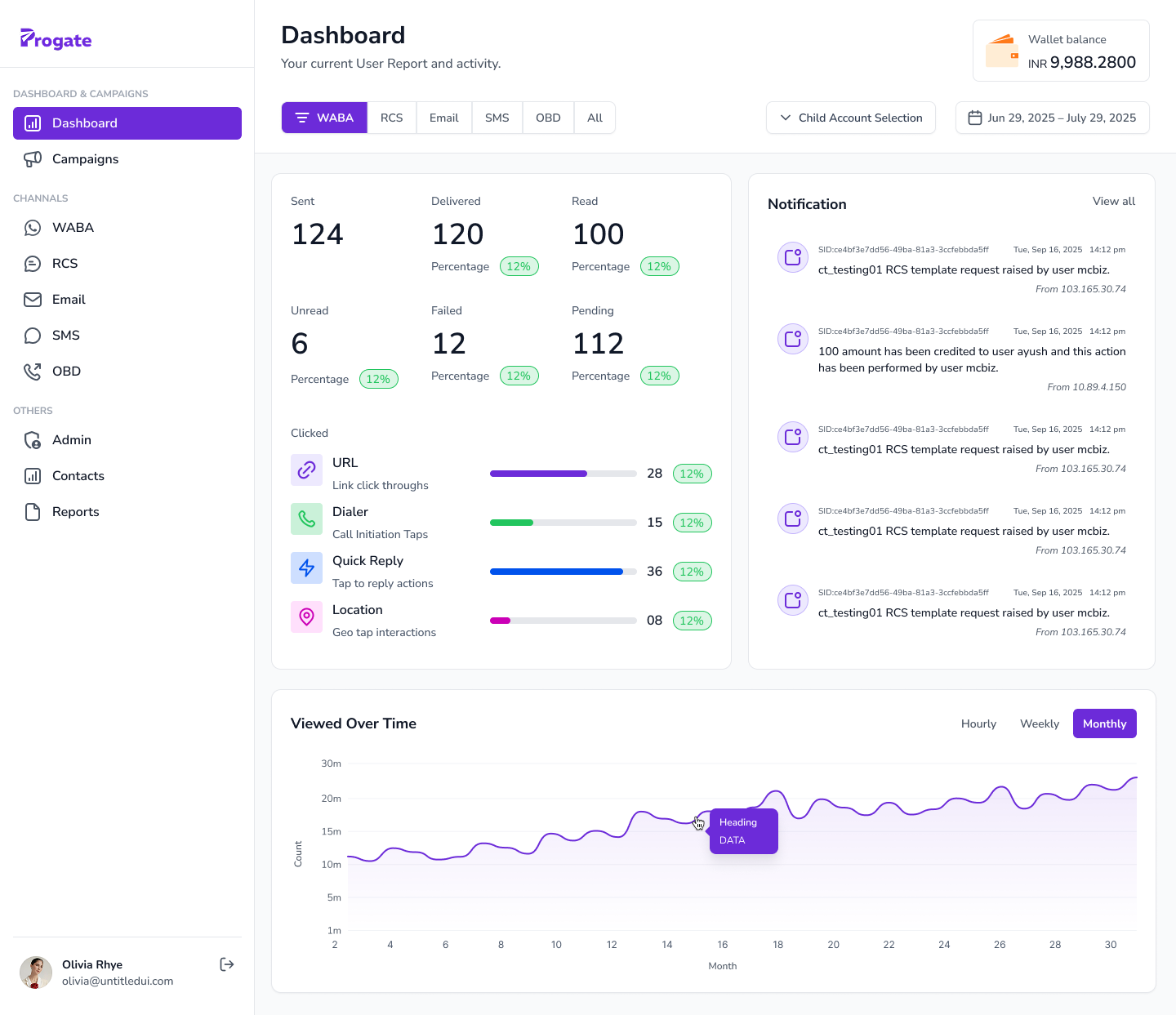Click the Heading DATA chart tooltip
The image size is (1176, 1015).
(x=744, y=831)
